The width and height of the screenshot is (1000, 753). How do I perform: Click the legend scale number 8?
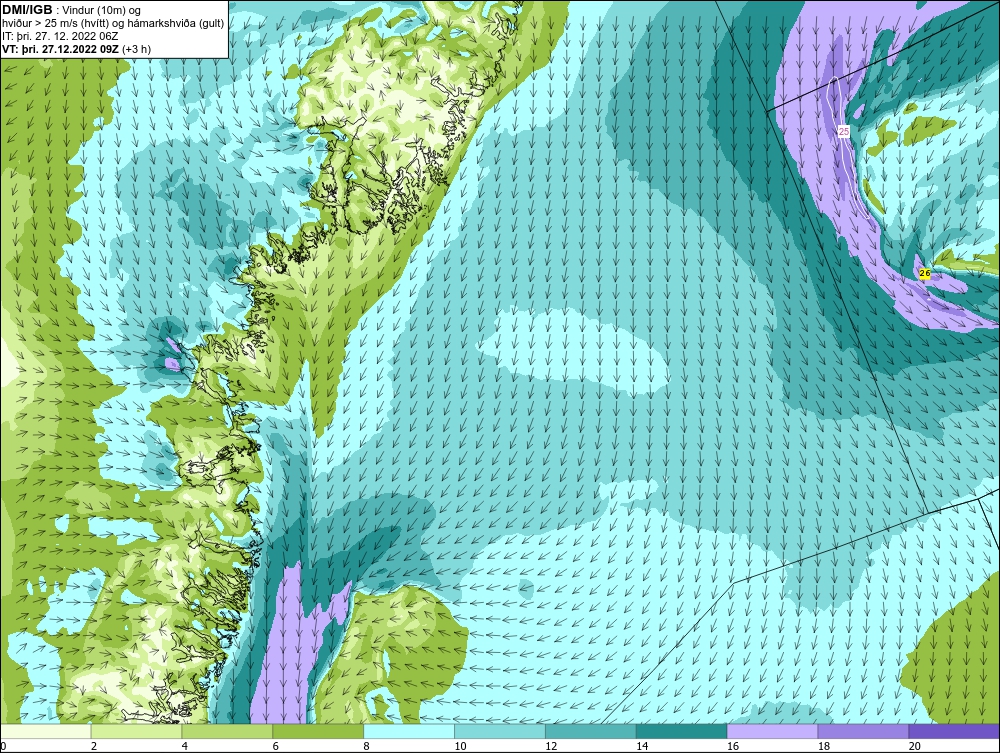(367, 746)
